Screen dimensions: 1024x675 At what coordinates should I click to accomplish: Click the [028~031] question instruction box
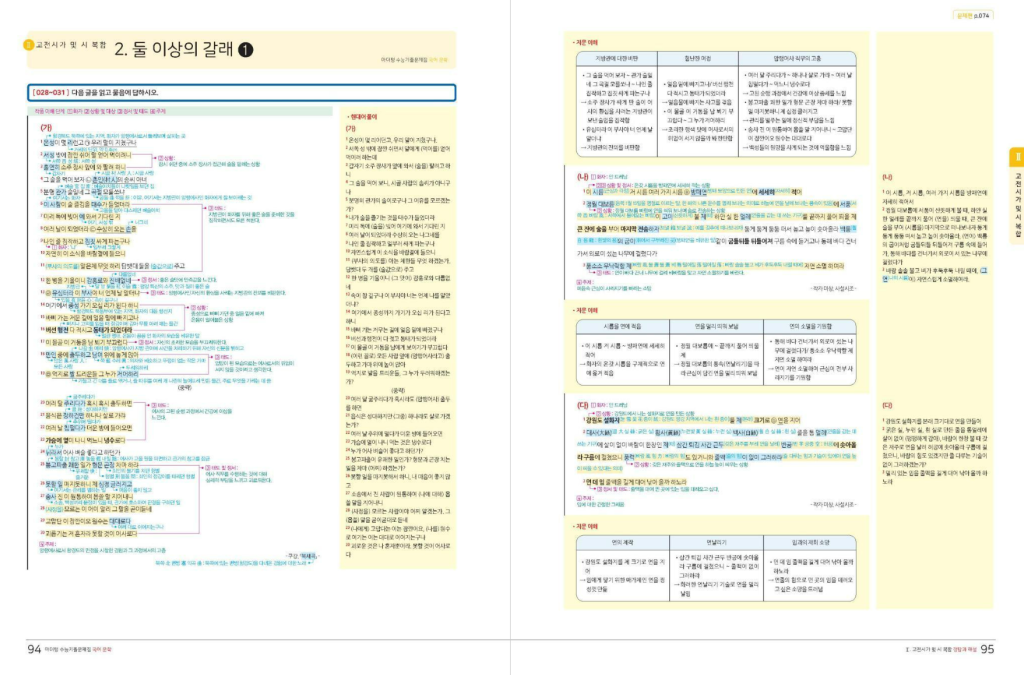click(x=240, y=93)
